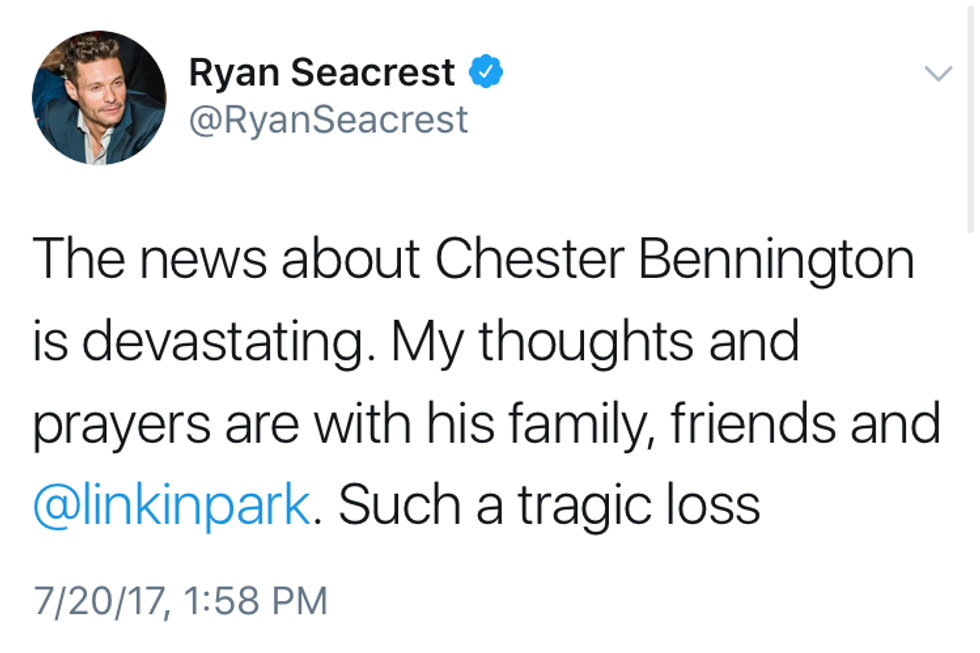Click the word "My" in the tweet
This screenshot has width=980, height=653.
coord(424,342)
